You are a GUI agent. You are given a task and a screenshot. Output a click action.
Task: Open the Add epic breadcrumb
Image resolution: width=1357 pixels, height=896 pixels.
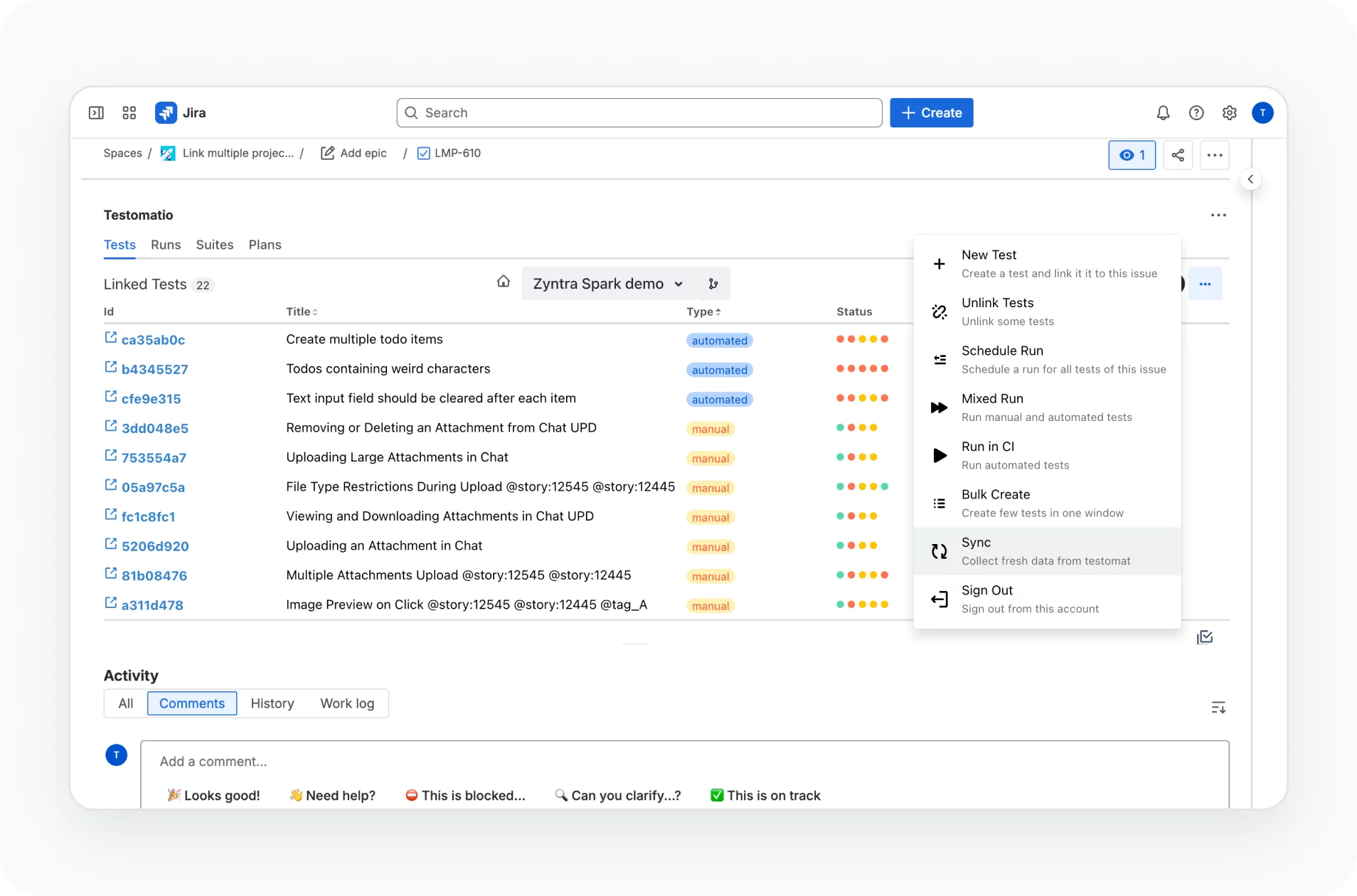click(x=354, y=153)
